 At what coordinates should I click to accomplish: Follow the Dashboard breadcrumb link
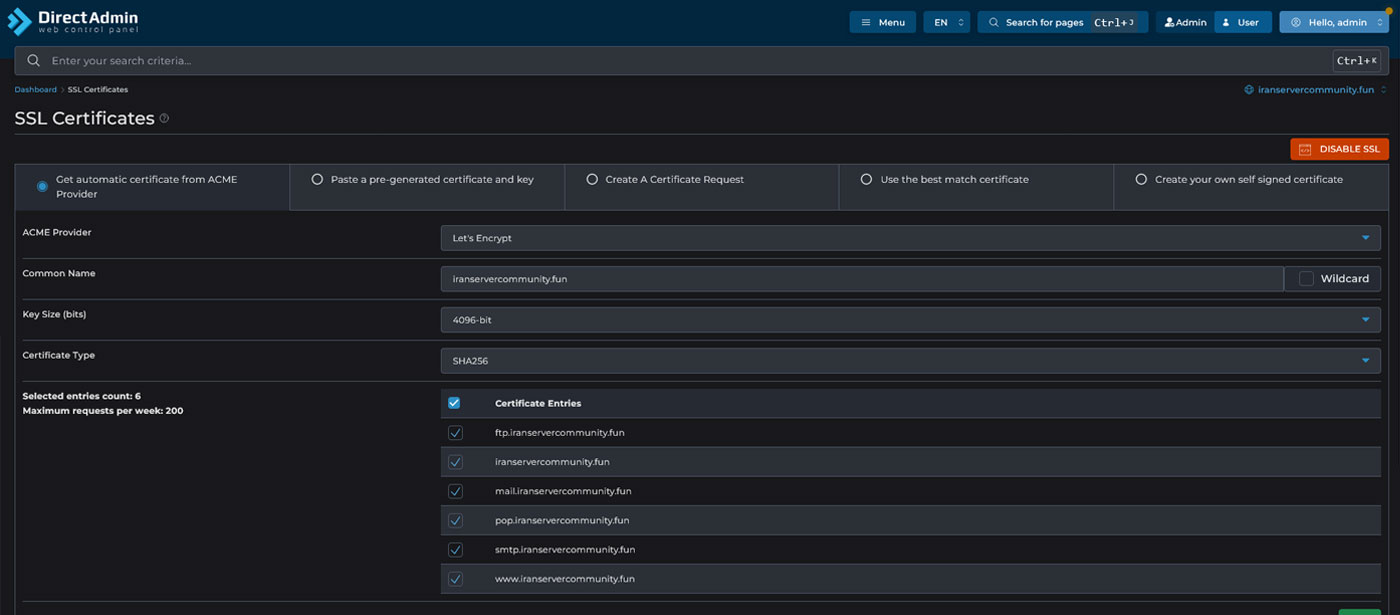coord(35,90)
